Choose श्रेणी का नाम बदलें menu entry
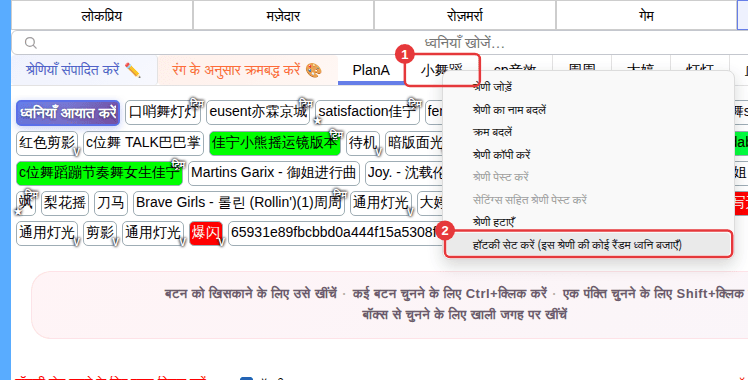 pos(509,110)
